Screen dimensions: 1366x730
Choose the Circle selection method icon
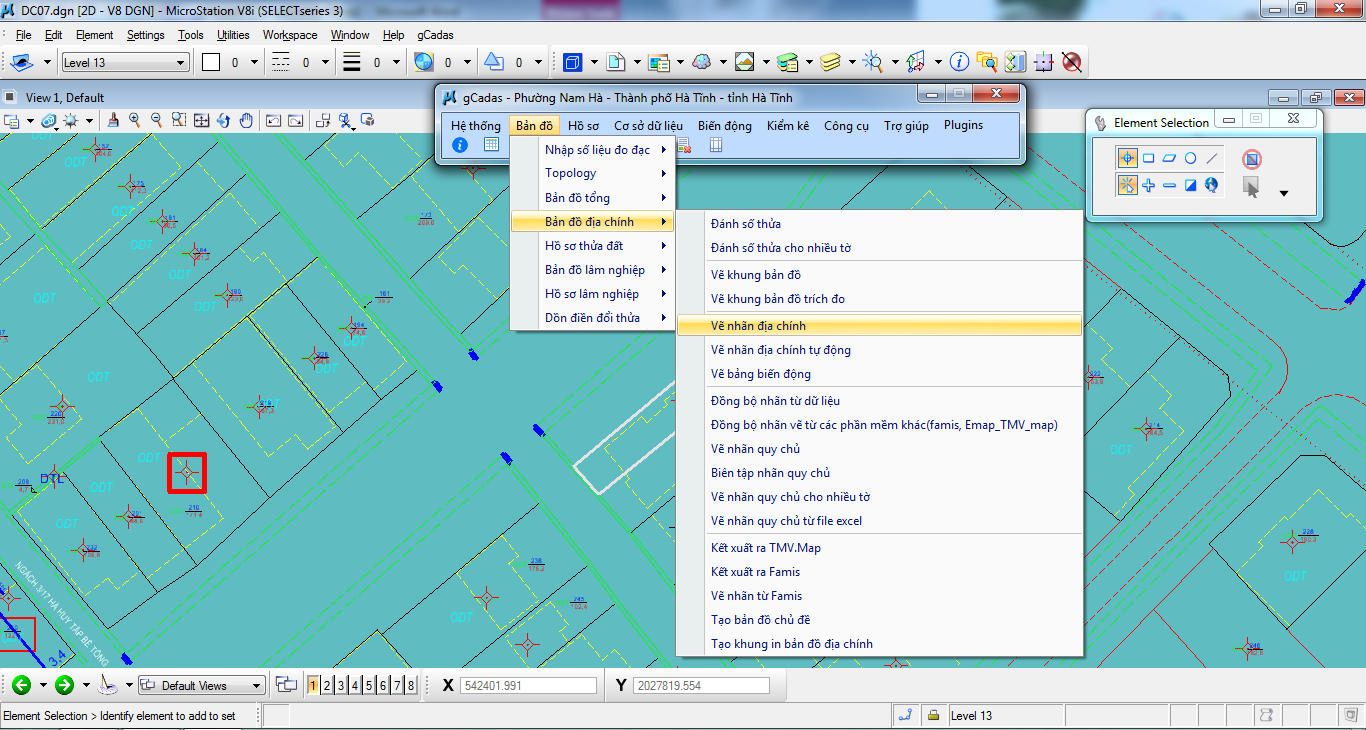1190,158
